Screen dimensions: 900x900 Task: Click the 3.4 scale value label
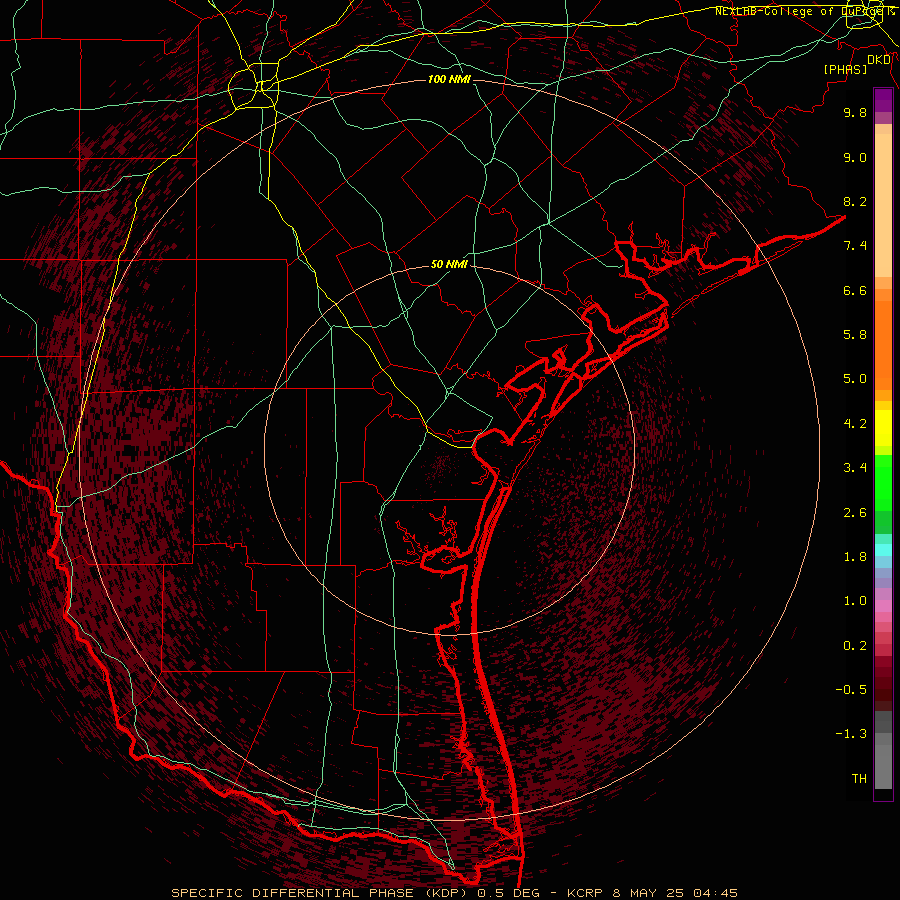click(855, 468)
